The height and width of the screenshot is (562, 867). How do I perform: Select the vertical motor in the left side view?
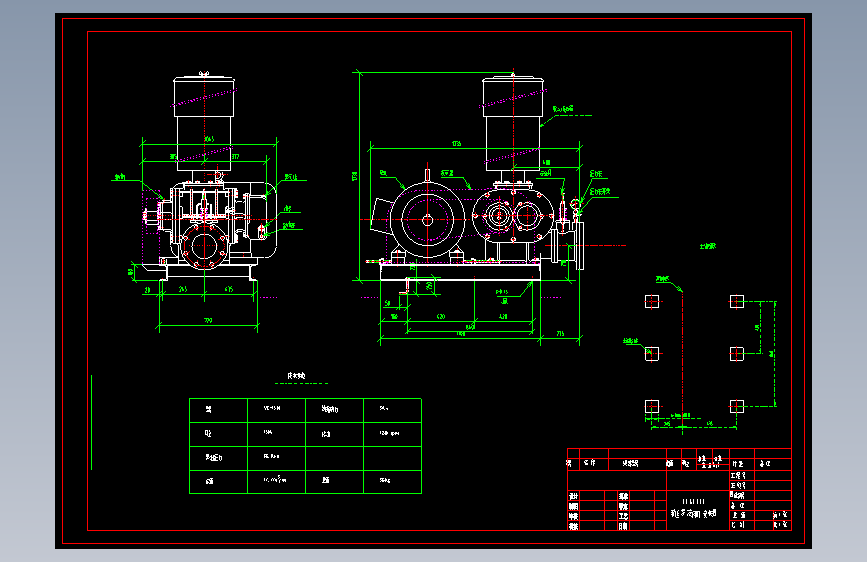pos(204,123)
